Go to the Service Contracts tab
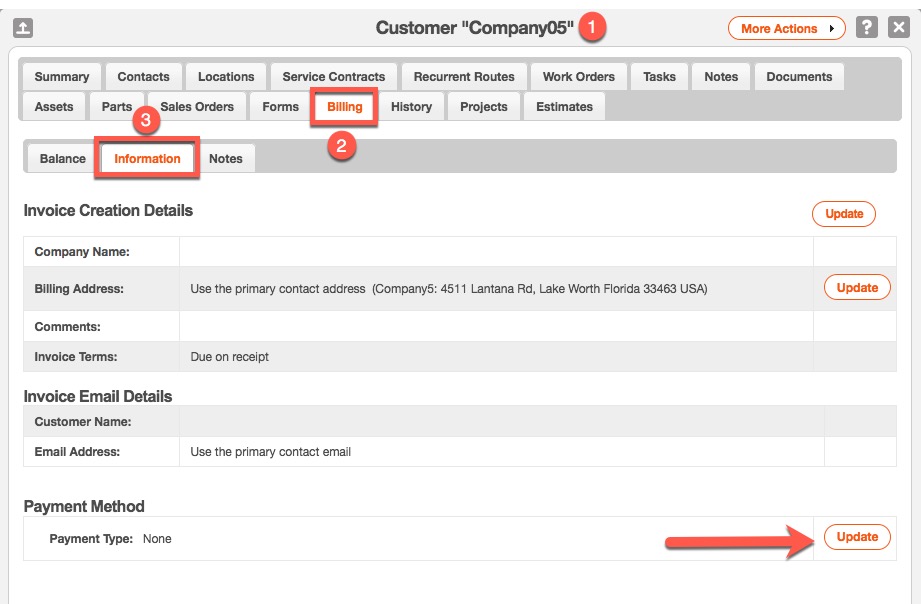Viewport: 921px width, 604px height. pyautogui.click(x=333, y=77)
